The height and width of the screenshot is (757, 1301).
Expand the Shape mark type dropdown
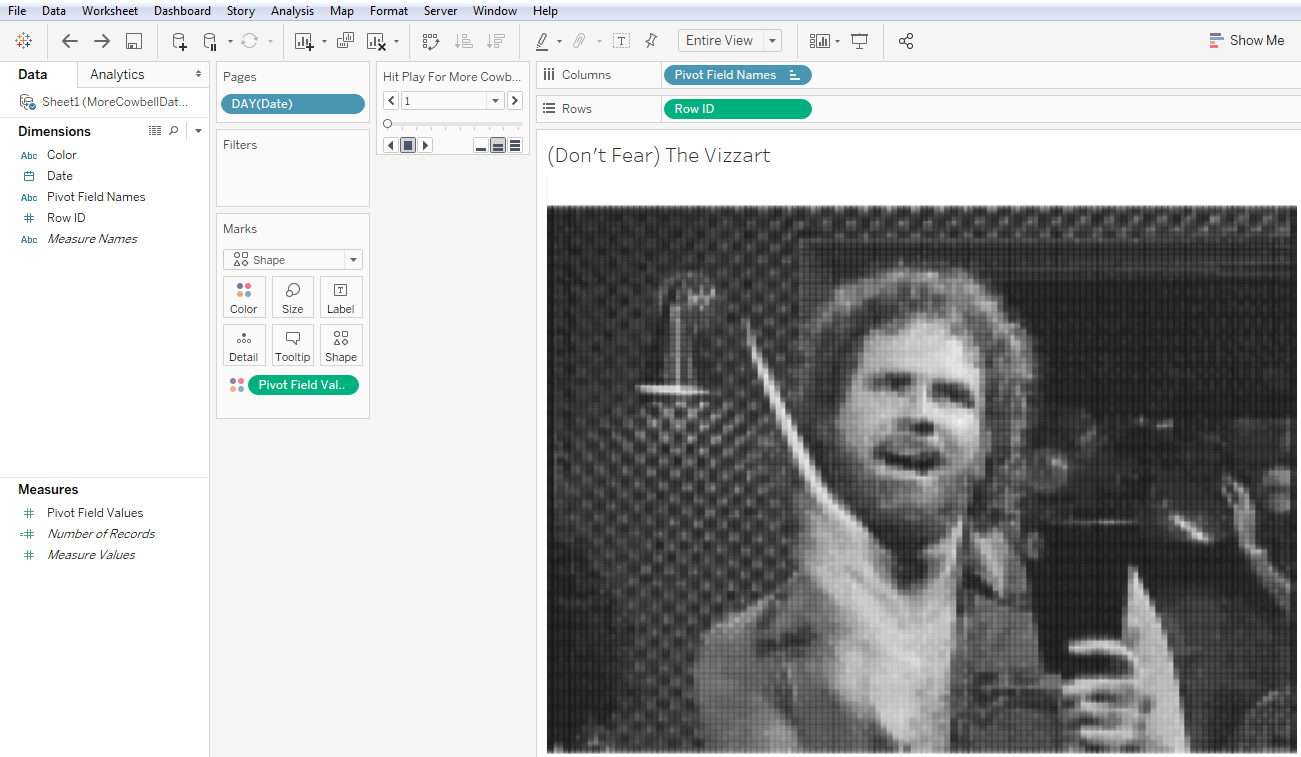tap(352, 260)
